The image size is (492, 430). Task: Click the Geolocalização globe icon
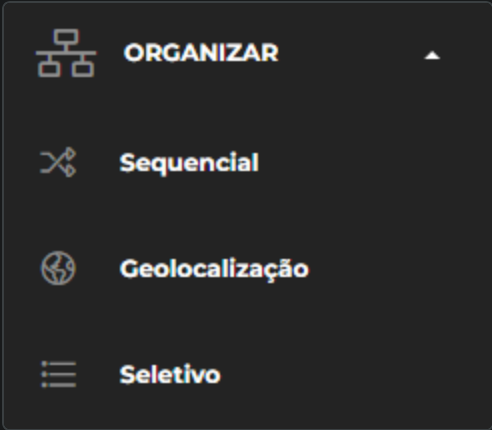tap(58, 268)
